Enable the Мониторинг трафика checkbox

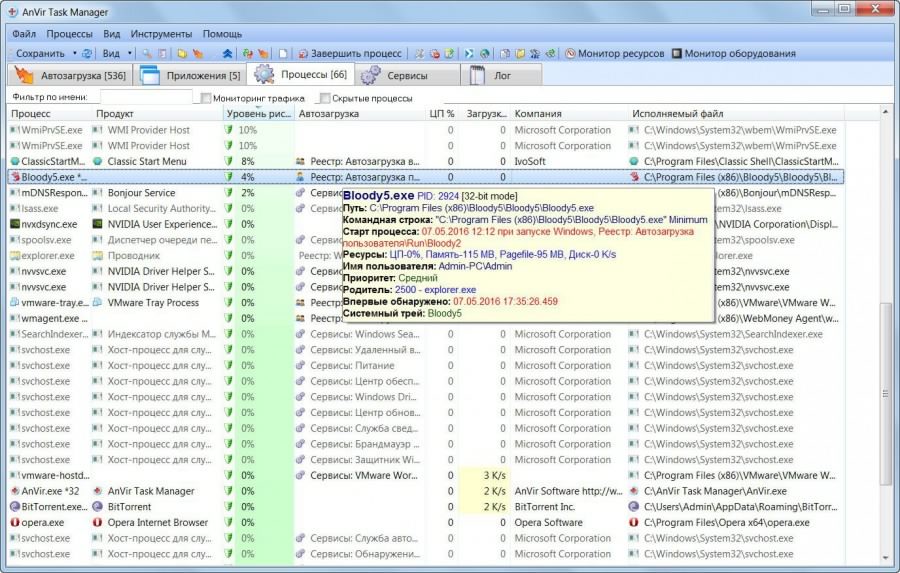(x=205, y=98)
